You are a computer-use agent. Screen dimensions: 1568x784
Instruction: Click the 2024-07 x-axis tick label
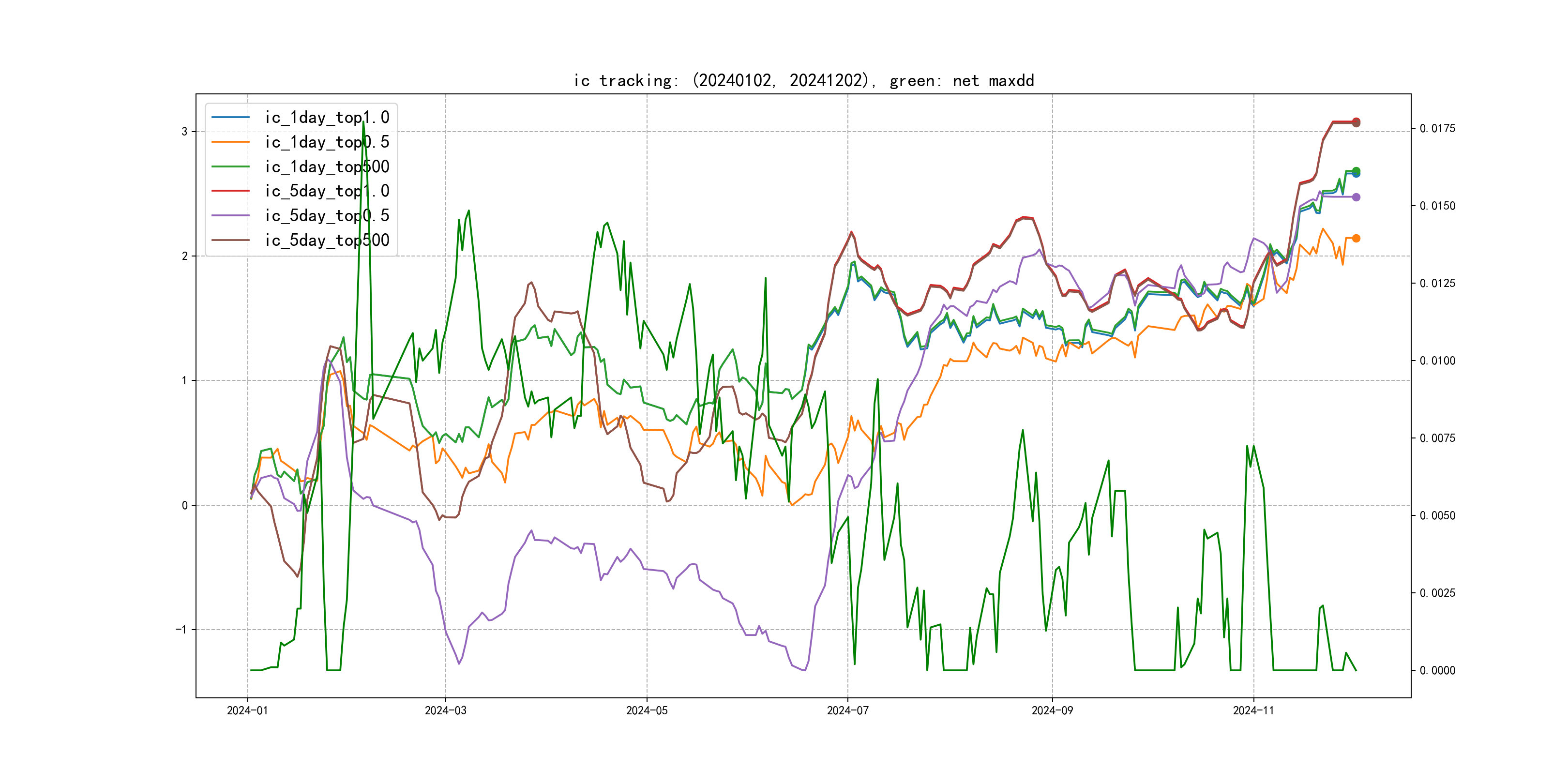(847, 710)
